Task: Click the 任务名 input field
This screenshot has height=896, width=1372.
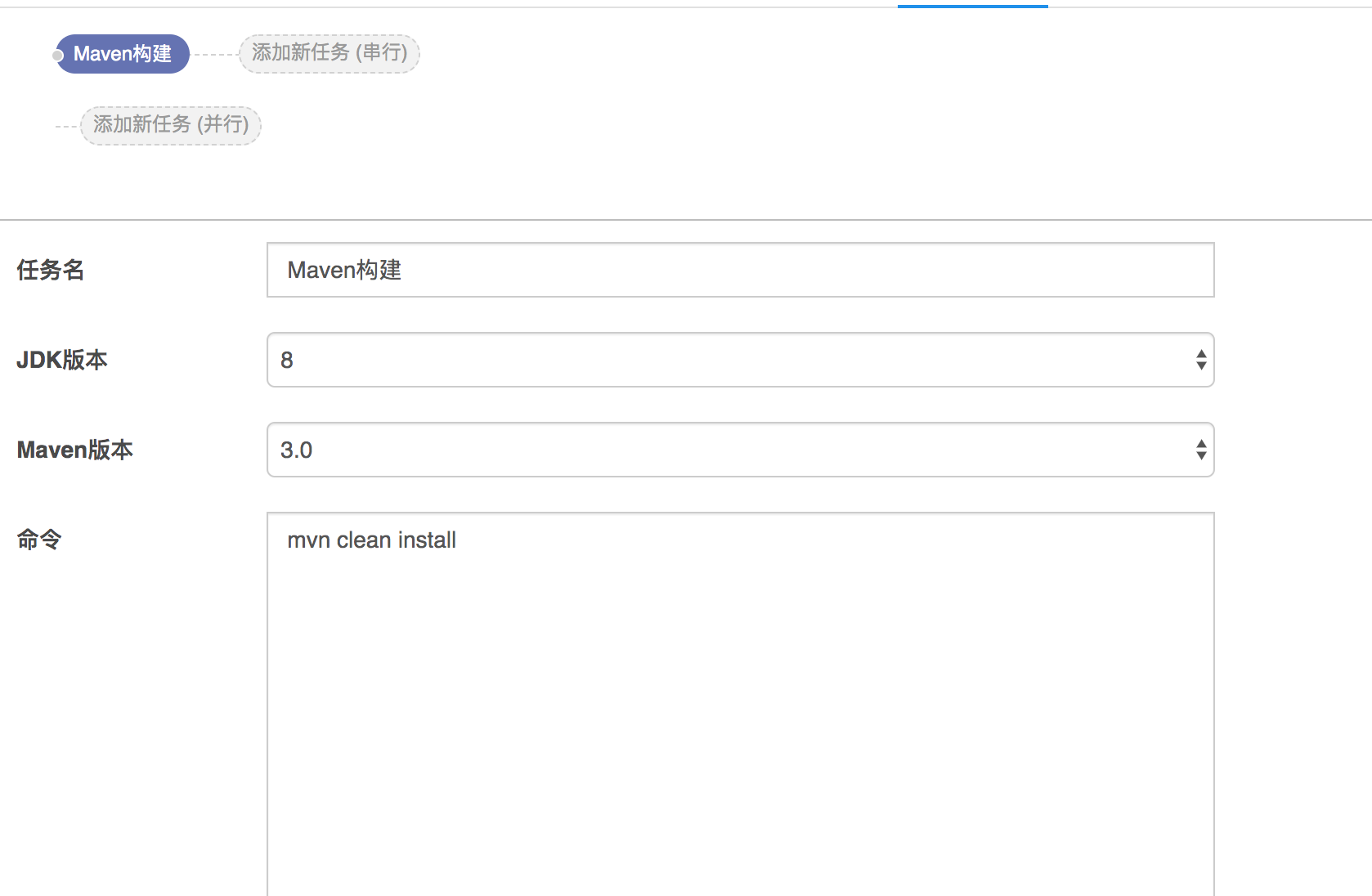Action: [x=740, y=270]
